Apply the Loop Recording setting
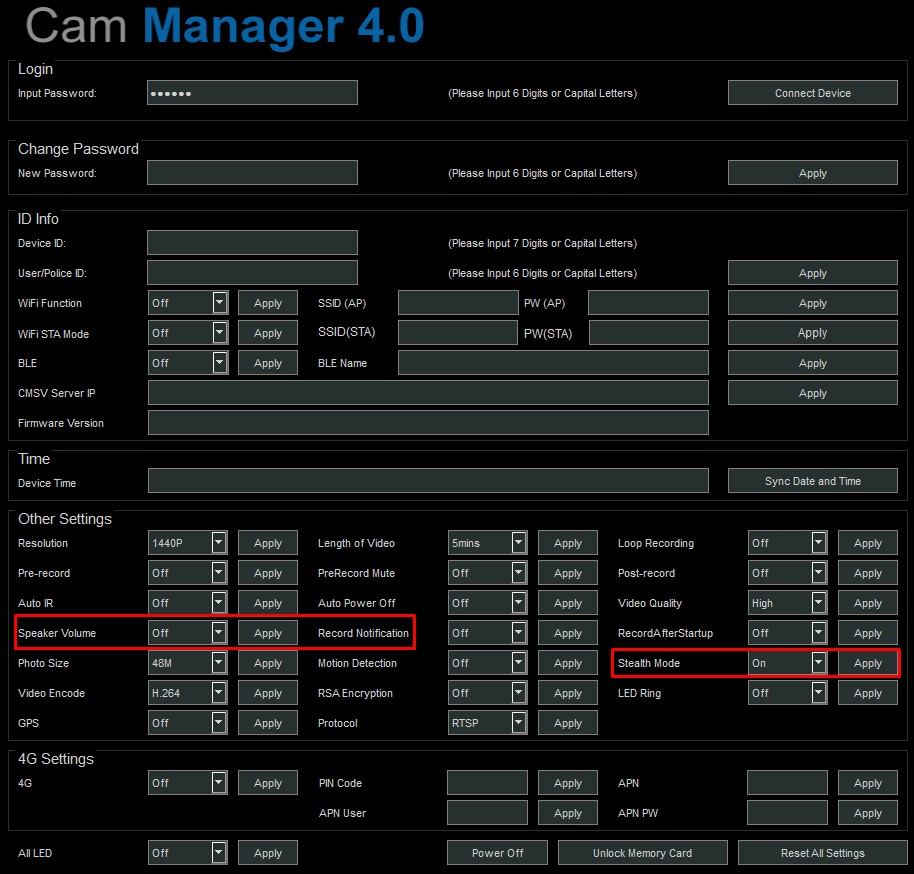 click(x=867, y=543)
